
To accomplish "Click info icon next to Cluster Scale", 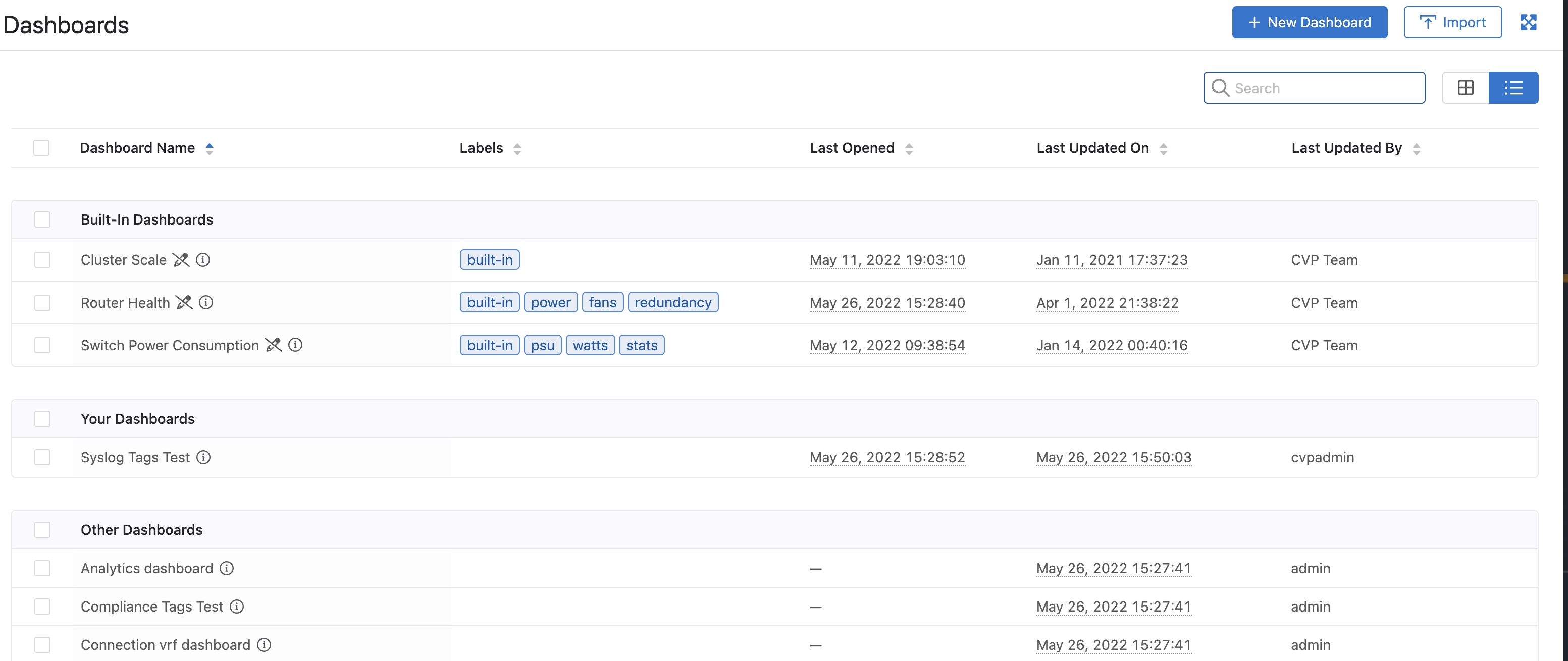I will 203,260.
